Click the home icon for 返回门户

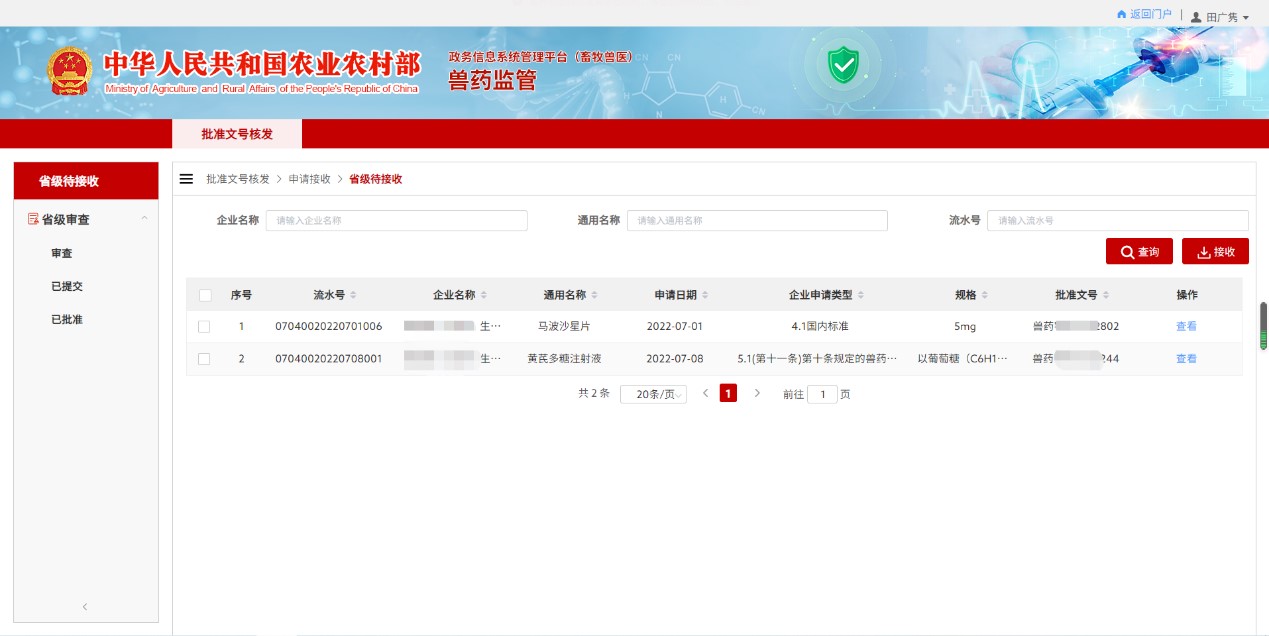(1121, 15)
